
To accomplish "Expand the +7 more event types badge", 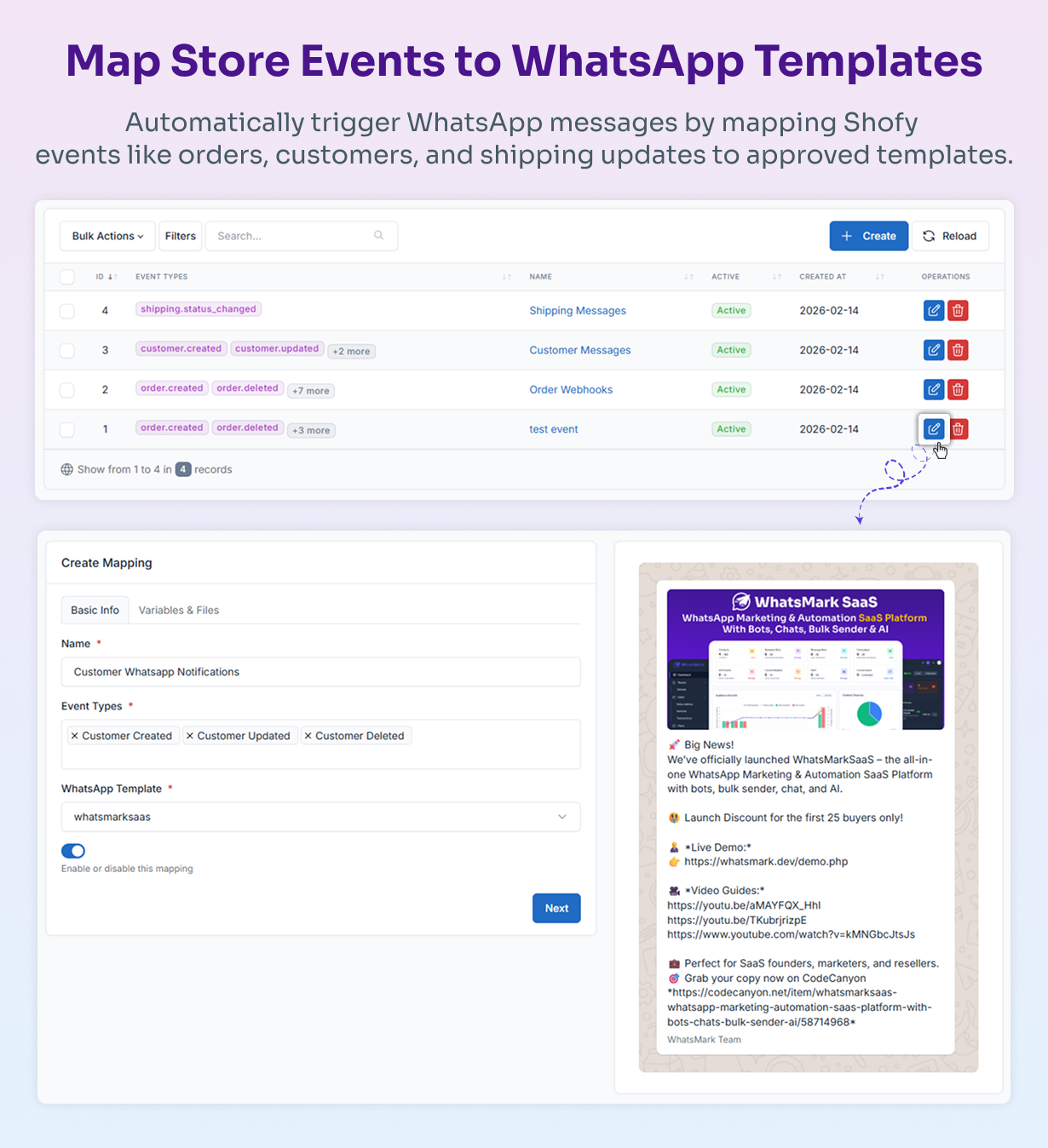I will click(x=311, y=390).
